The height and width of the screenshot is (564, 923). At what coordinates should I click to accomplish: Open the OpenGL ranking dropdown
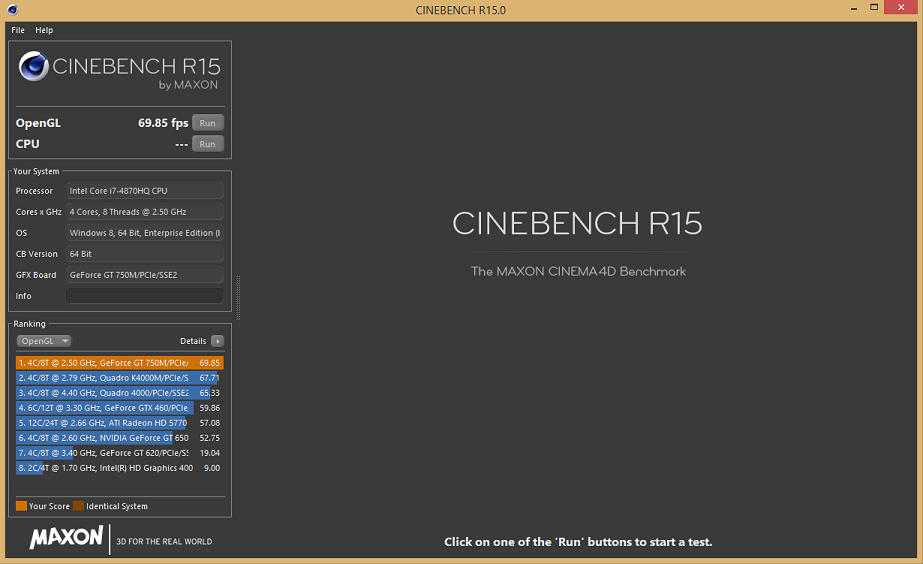44,341
